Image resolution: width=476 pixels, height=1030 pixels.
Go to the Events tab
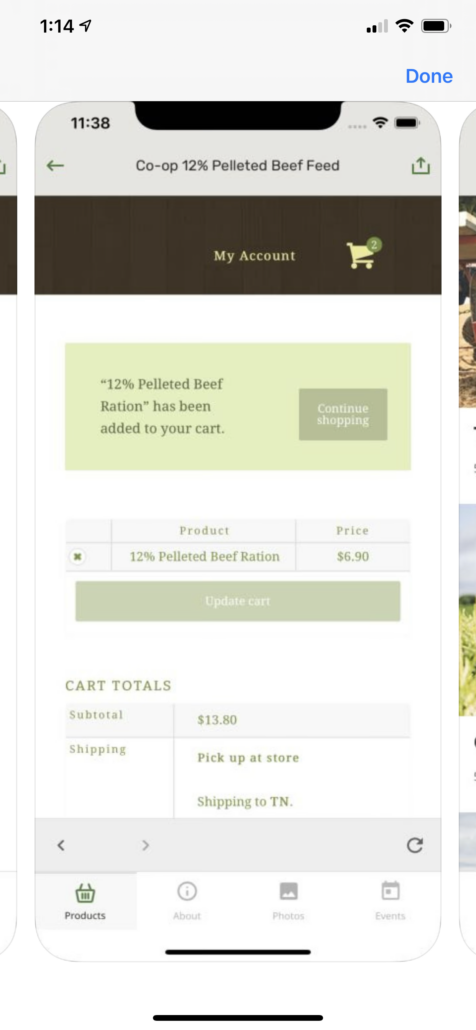pyautogui.click(x=390, y=901)
